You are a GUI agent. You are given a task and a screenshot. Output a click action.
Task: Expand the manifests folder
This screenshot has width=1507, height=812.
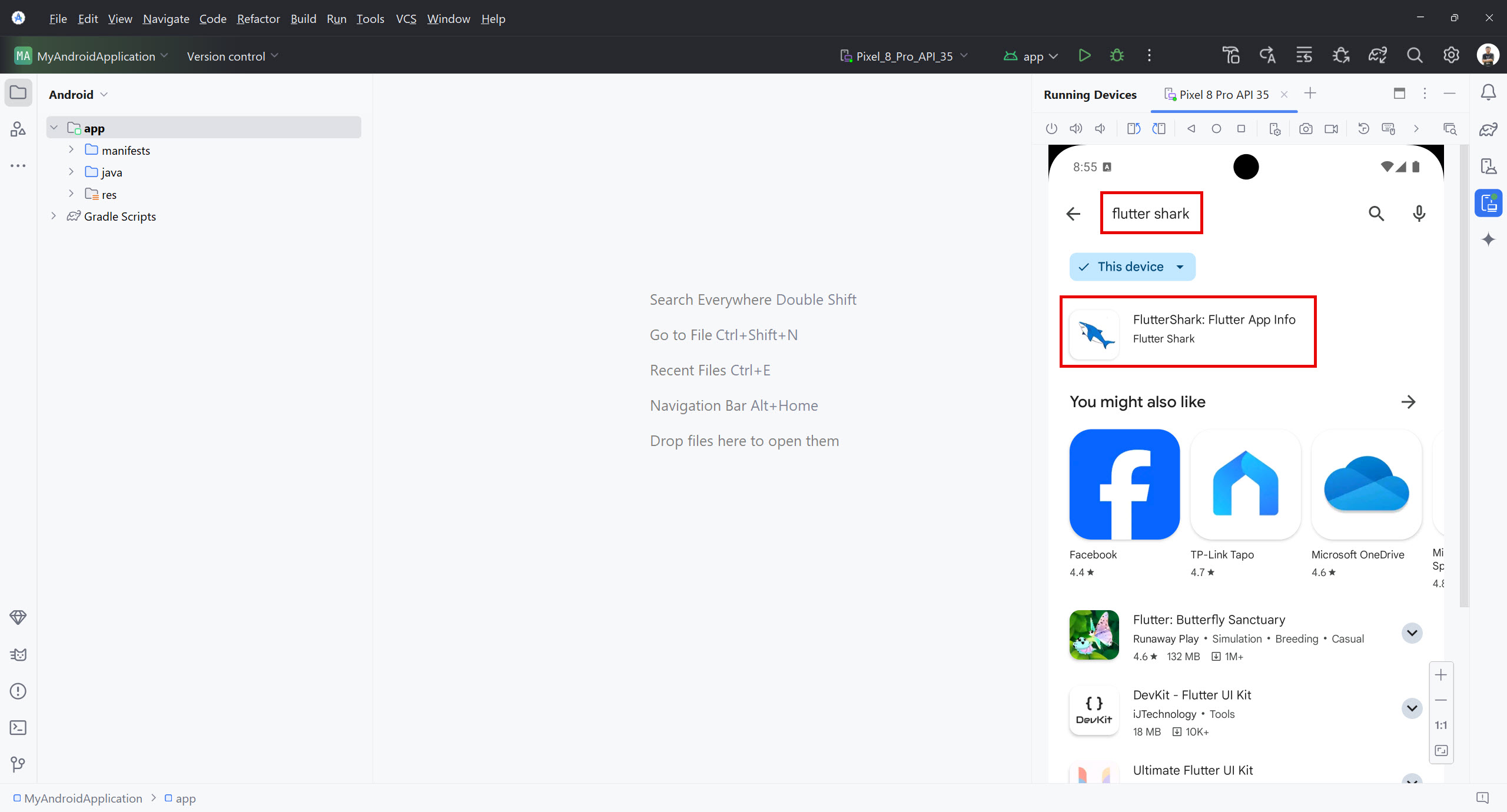pyautogui.click(x=71, y=149)
